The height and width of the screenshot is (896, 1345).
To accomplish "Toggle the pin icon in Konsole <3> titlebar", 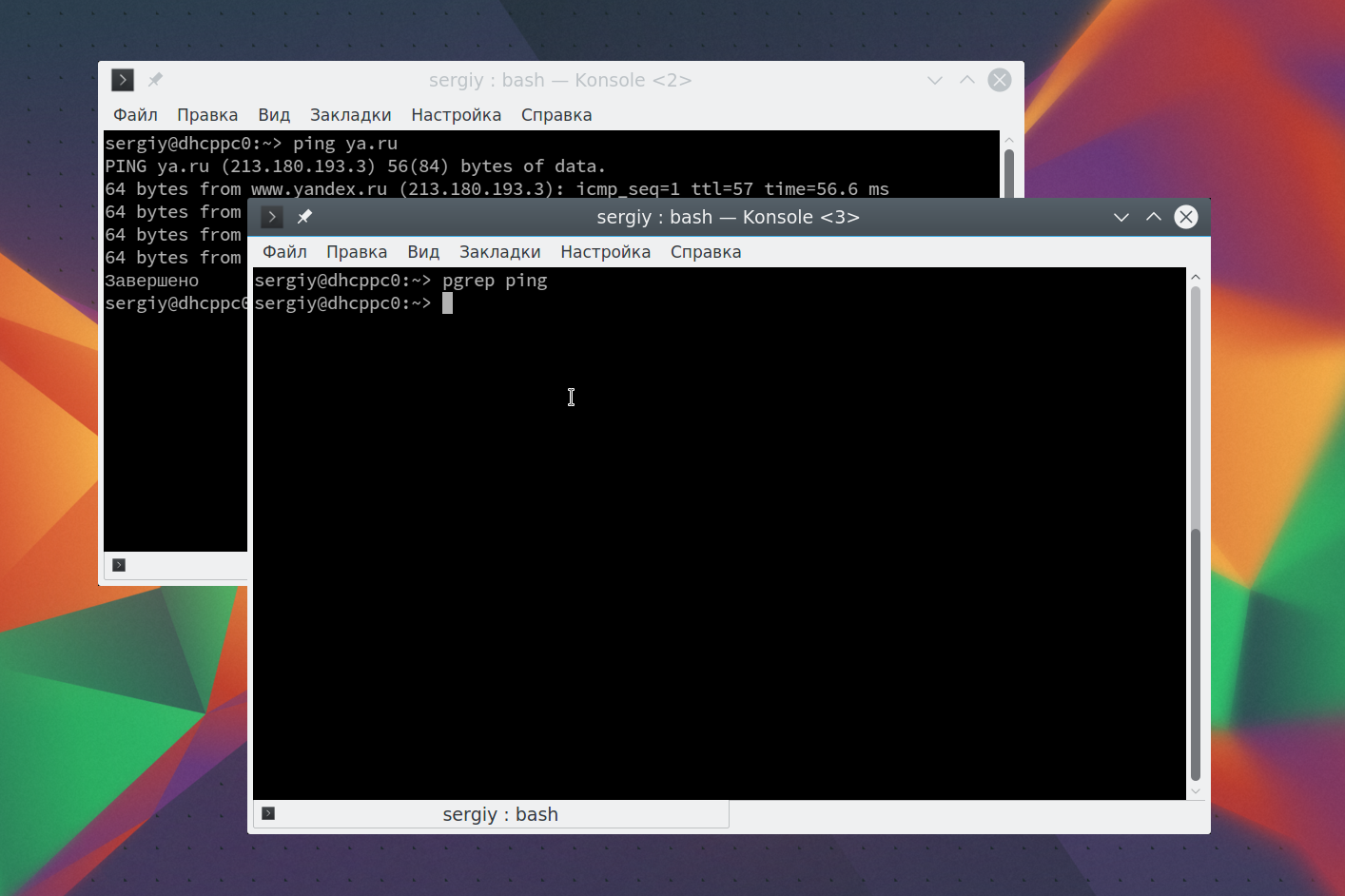I will [304, 217].
